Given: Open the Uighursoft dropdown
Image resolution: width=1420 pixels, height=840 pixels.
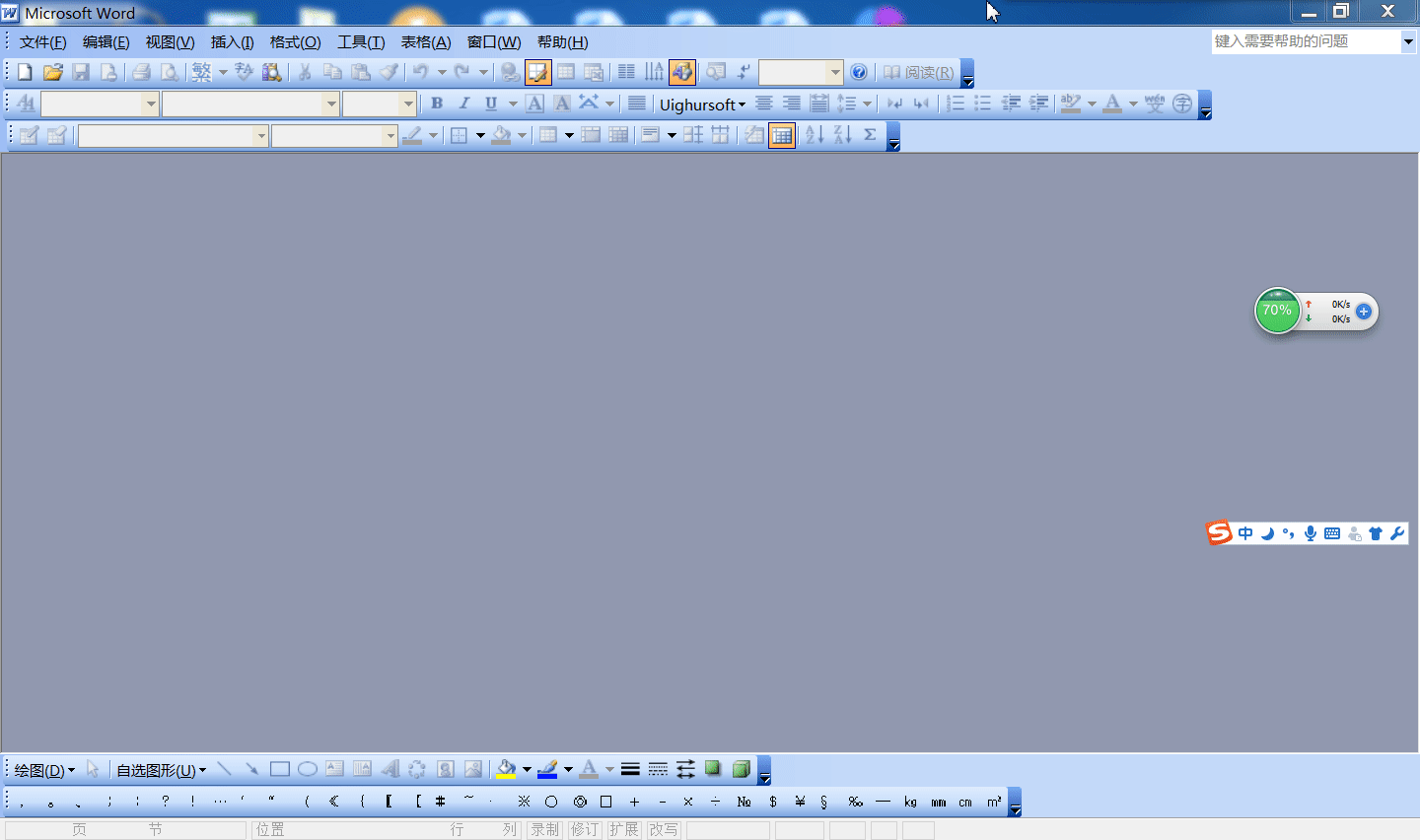Looking at the screenshot, I should coord(702,105).
